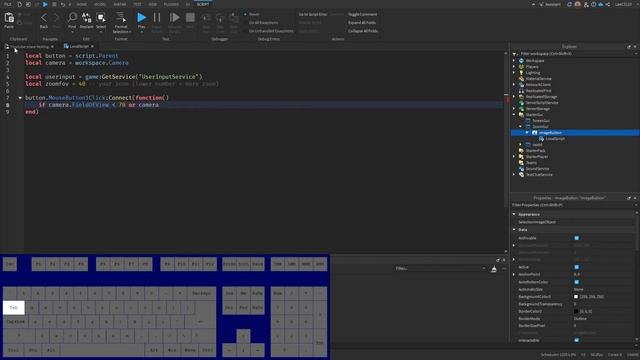Select On All Exceptions option

click(261, 22)
